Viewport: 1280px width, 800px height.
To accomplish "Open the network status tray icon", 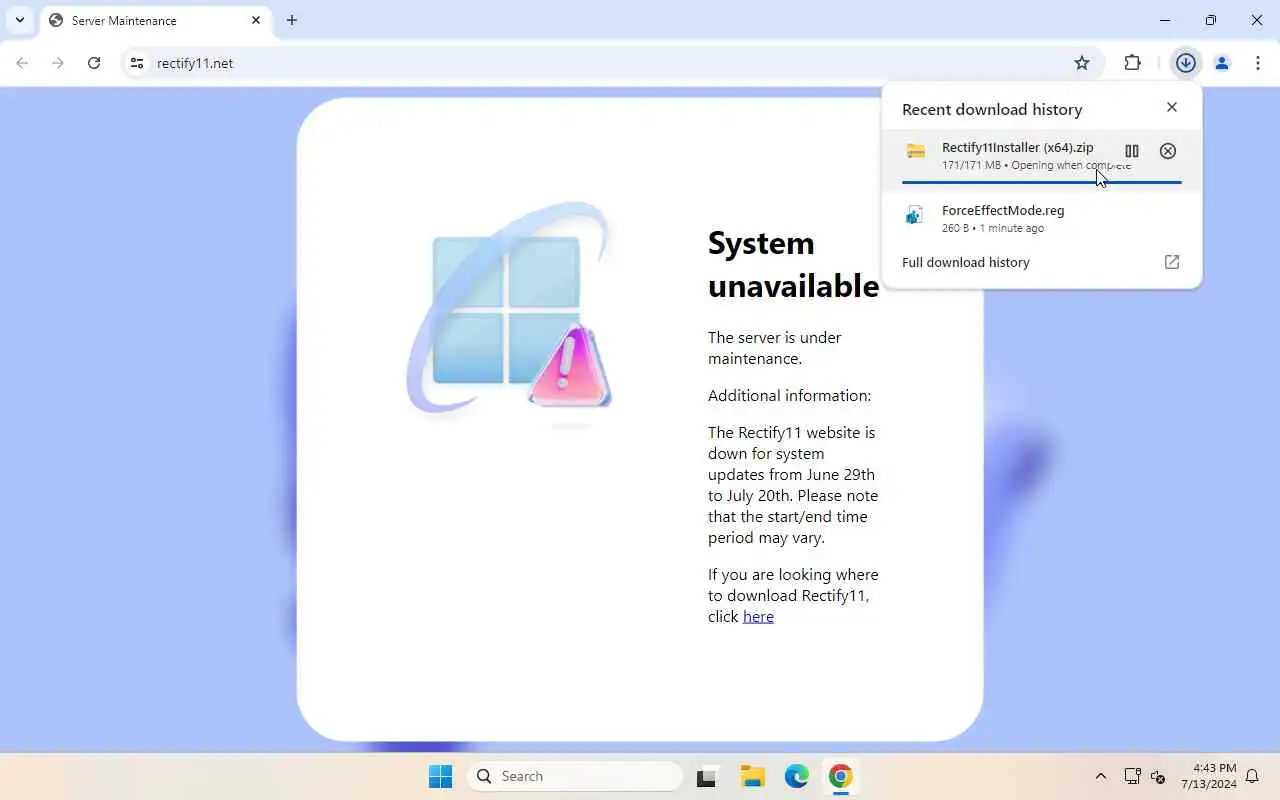I will pos(1132,776).
